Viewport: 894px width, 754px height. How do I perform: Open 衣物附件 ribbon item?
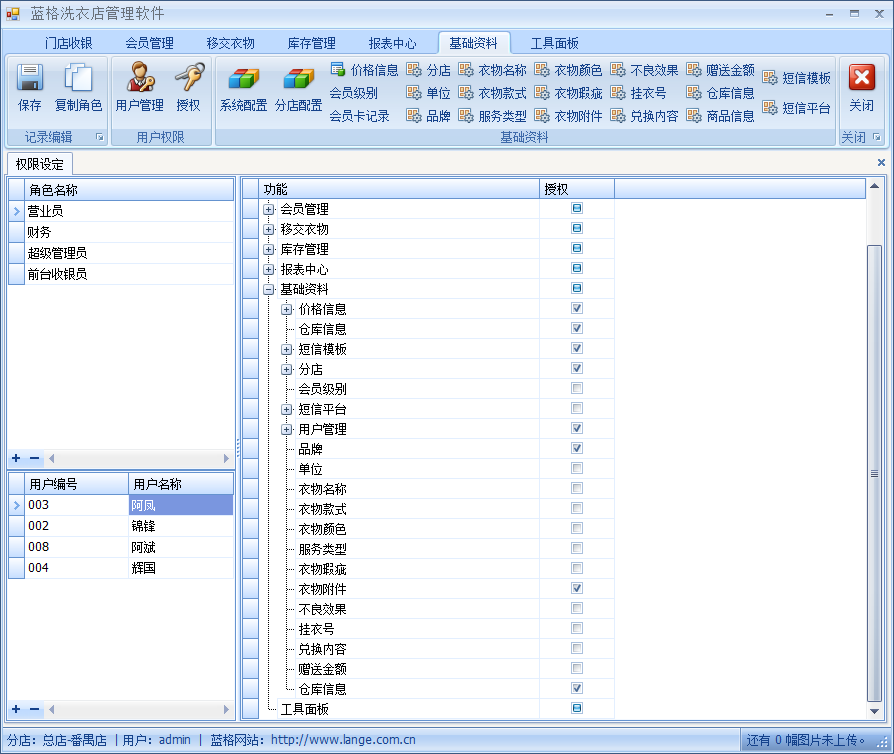coord(568,116)
